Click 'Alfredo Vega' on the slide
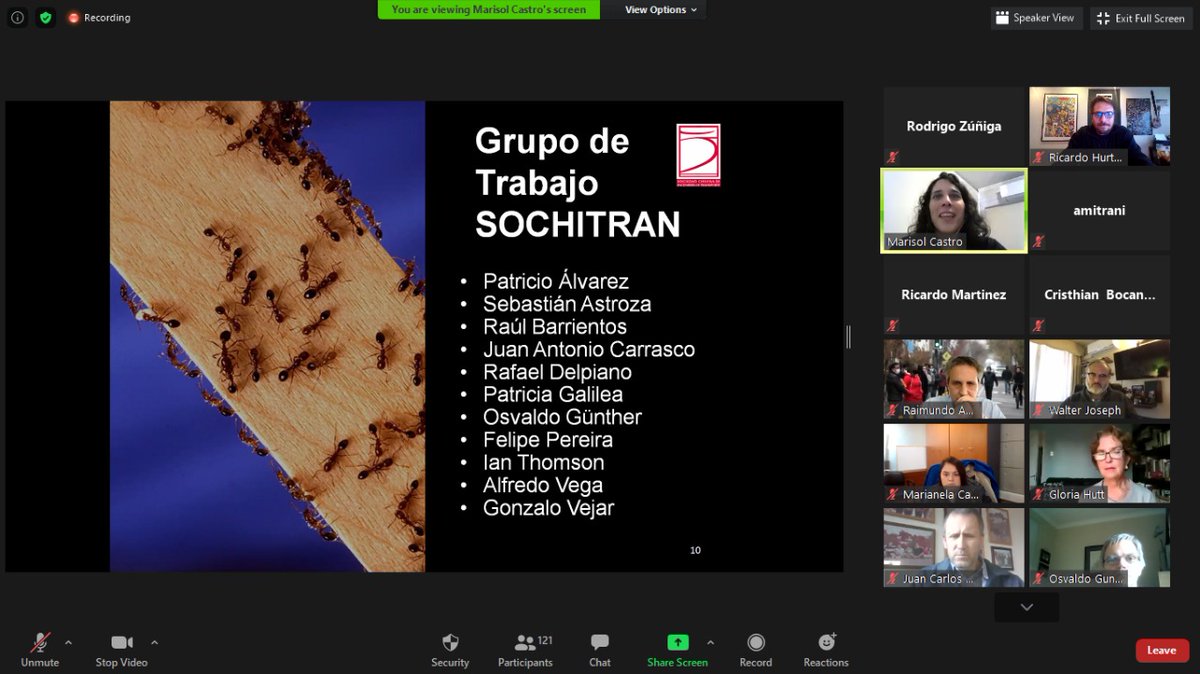The image size is (1200, 674). point(543,485)
